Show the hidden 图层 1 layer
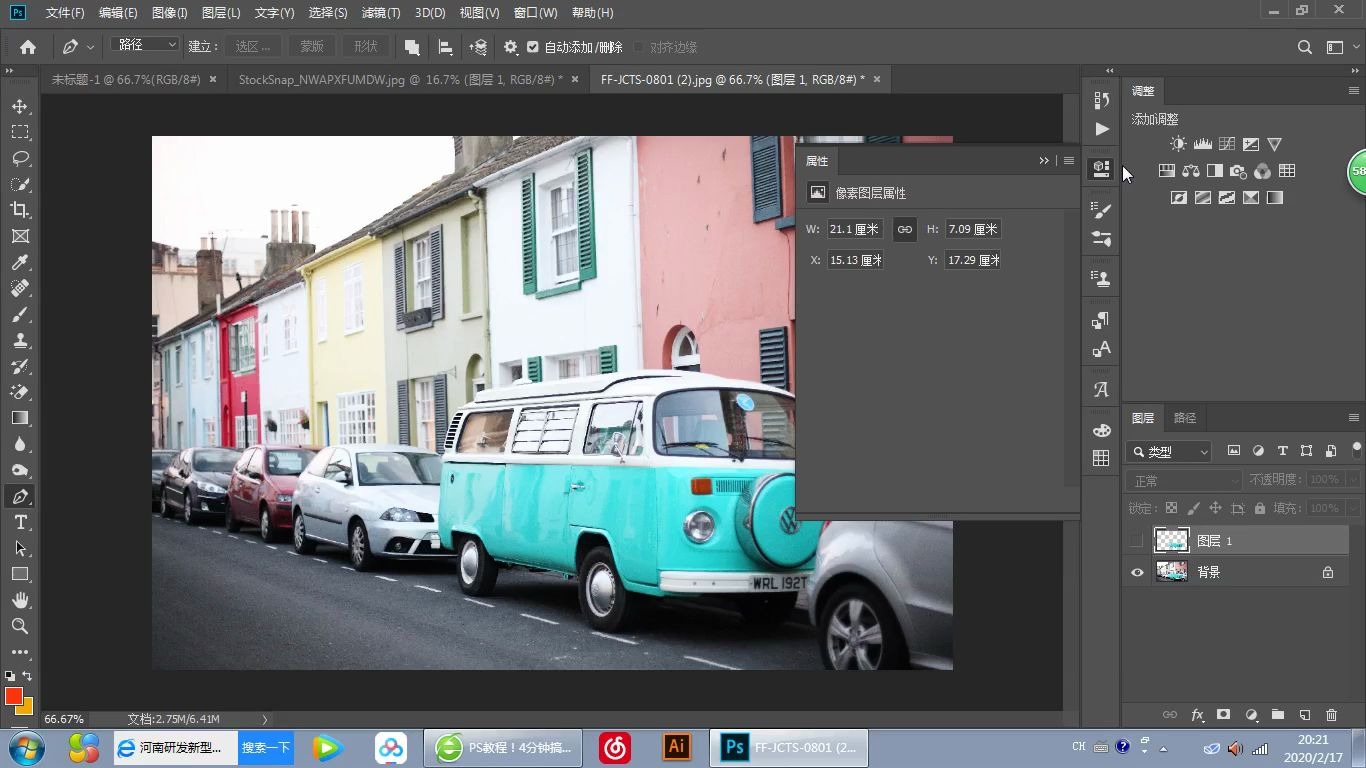The width and height of the screenshot is (1366, 768). tap(1137, 541)
